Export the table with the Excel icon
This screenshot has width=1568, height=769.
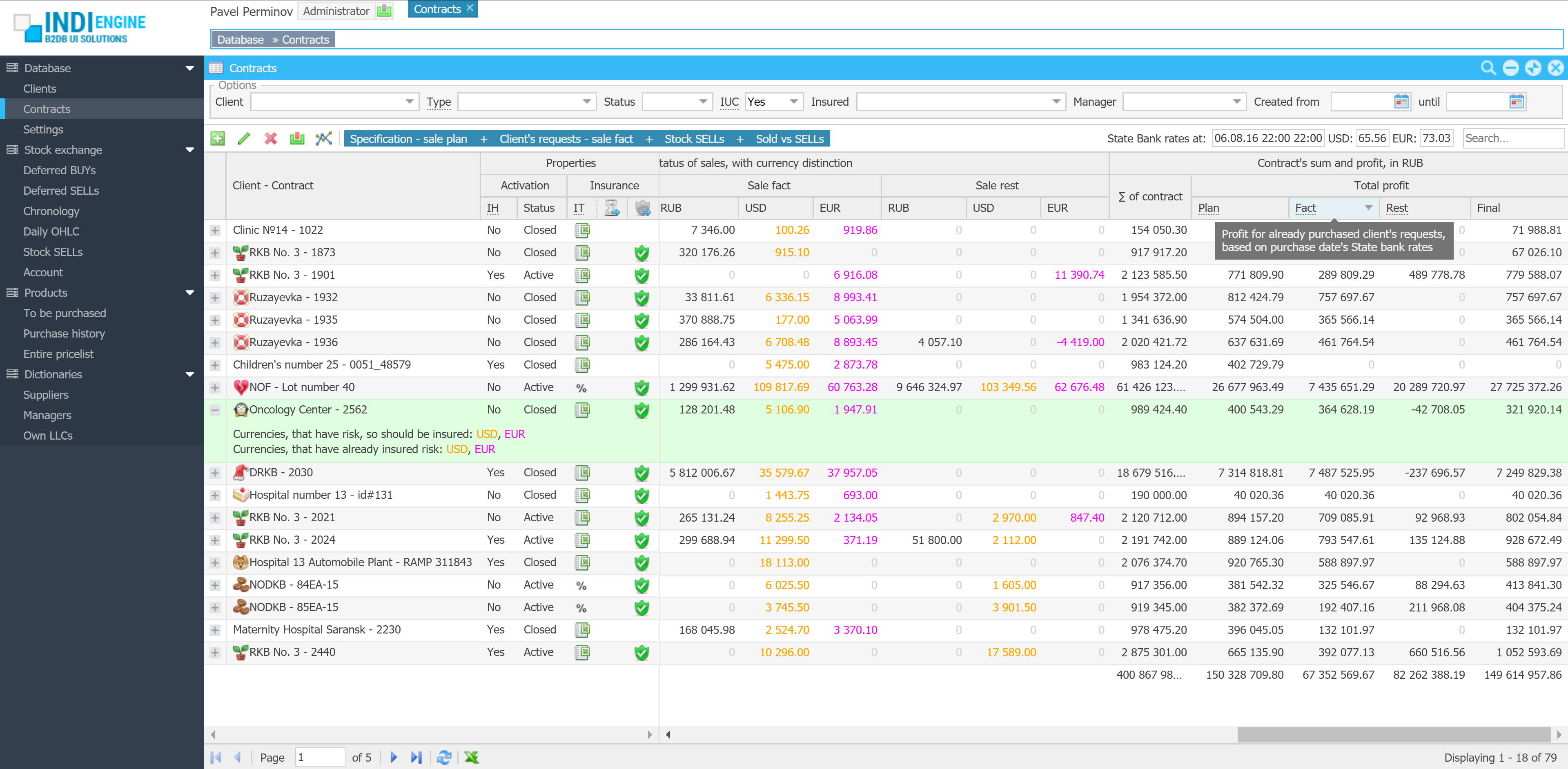471,758
